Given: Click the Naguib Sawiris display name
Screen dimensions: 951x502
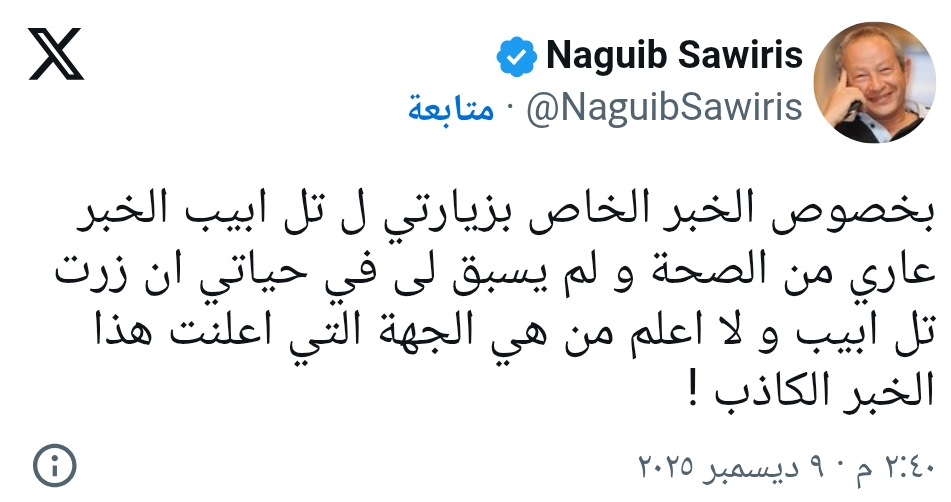Looking at the screenshot, I should (x=674, y=57).
